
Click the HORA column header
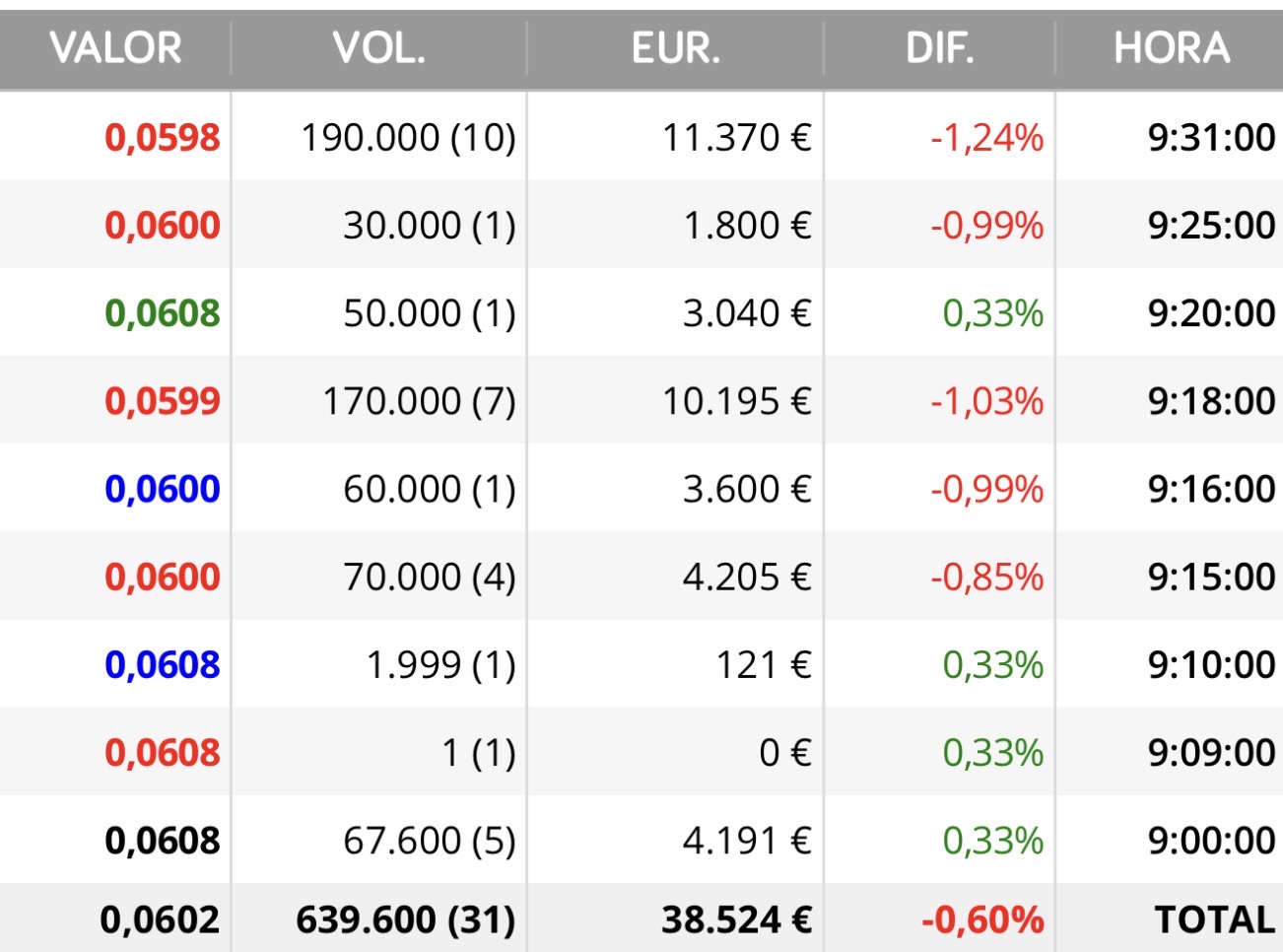click(x=1172, y=47)
